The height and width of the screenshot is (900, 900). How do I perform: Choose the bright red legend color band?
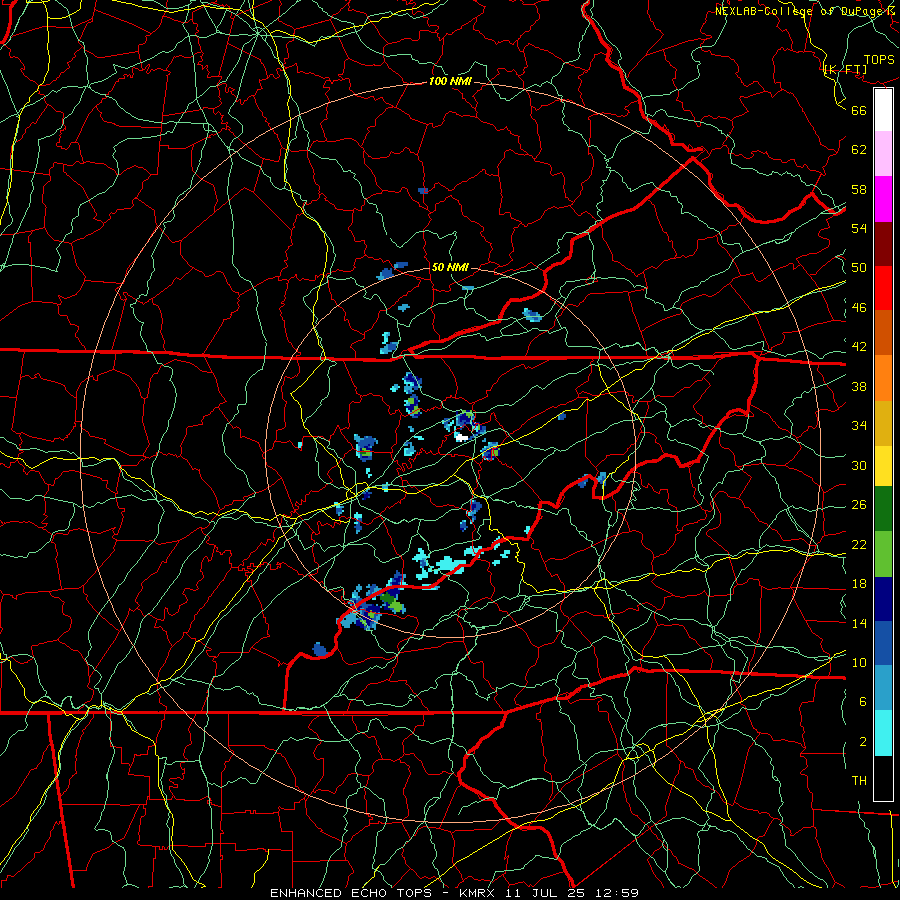tap(883, 288)
